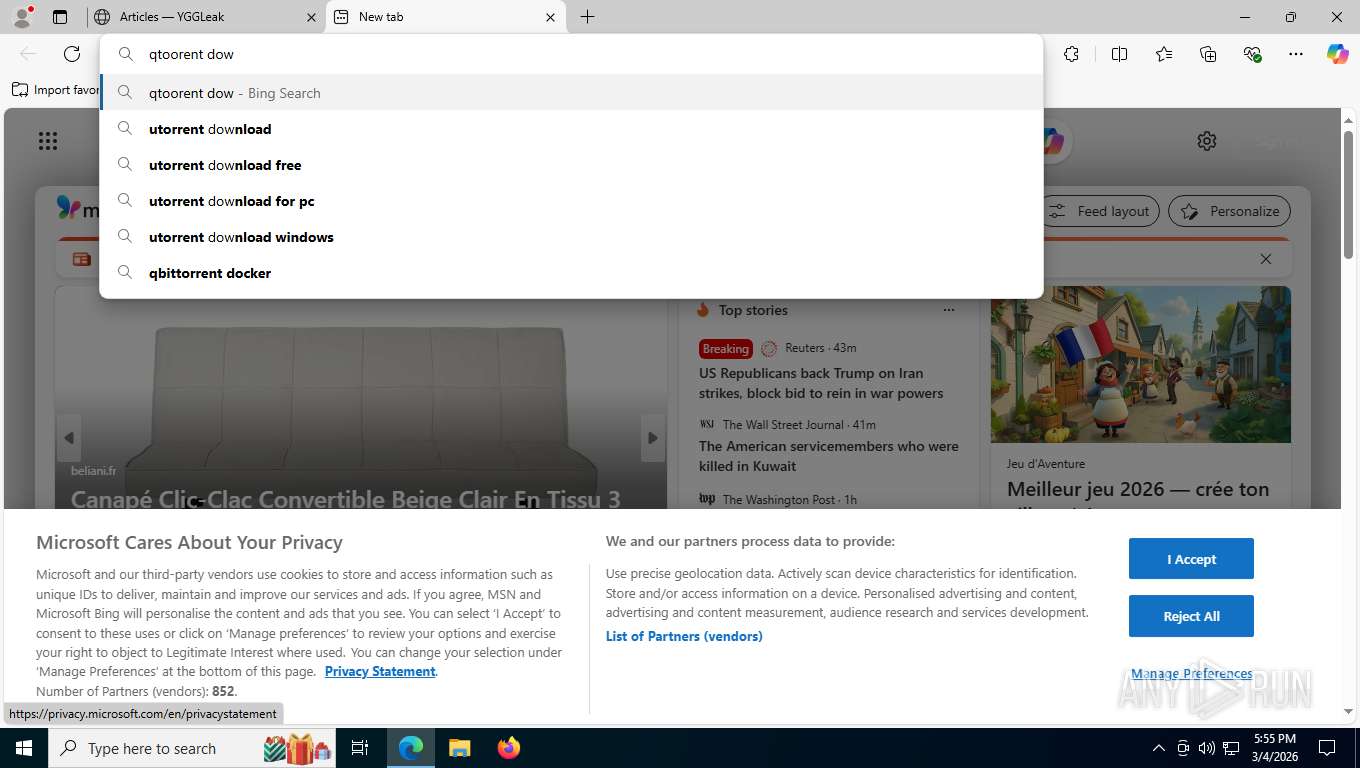The height and width of the screenshot is (768, 1360).
Task: Add a new browser tab
Action: (587, 17)
